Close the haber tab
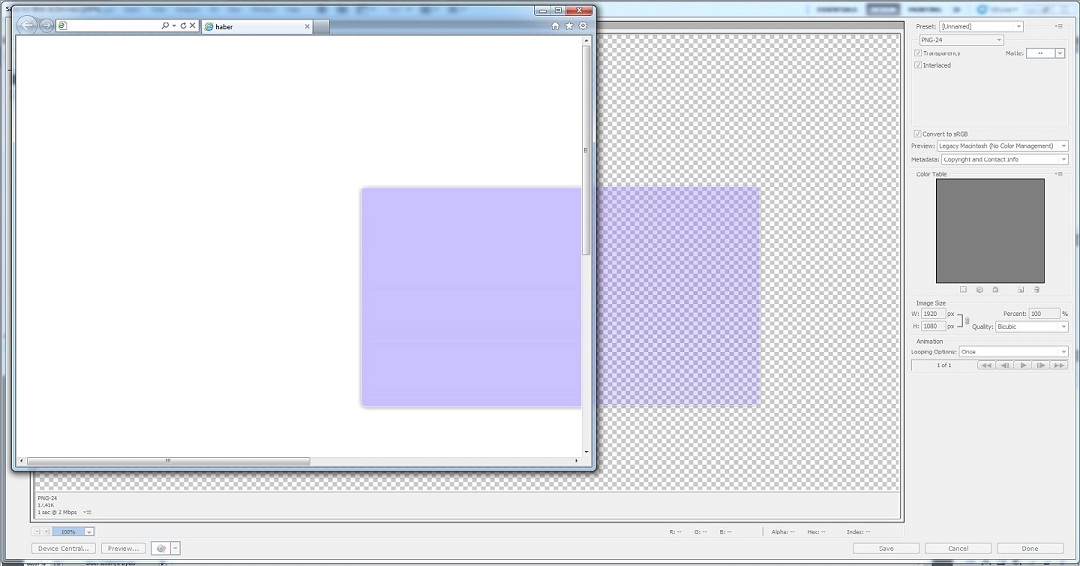 [308, 27]
